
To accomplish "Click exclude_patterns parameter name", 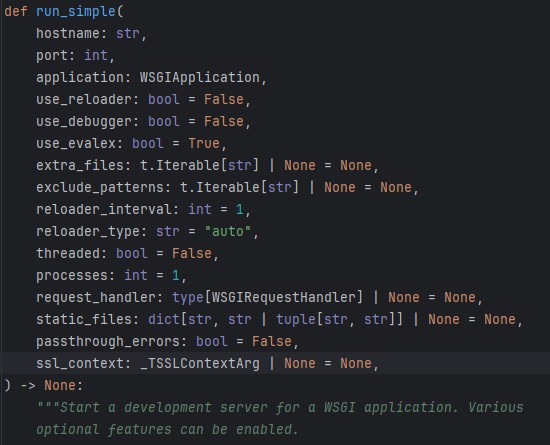I will pos(100,188).
